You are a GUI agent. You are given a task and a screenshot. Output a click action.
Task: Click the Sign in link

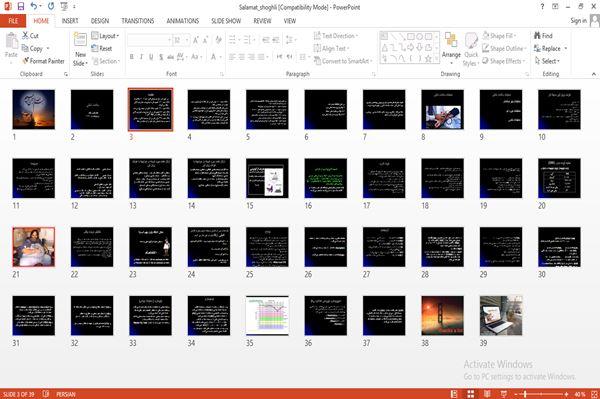click(x=578, y=21)
